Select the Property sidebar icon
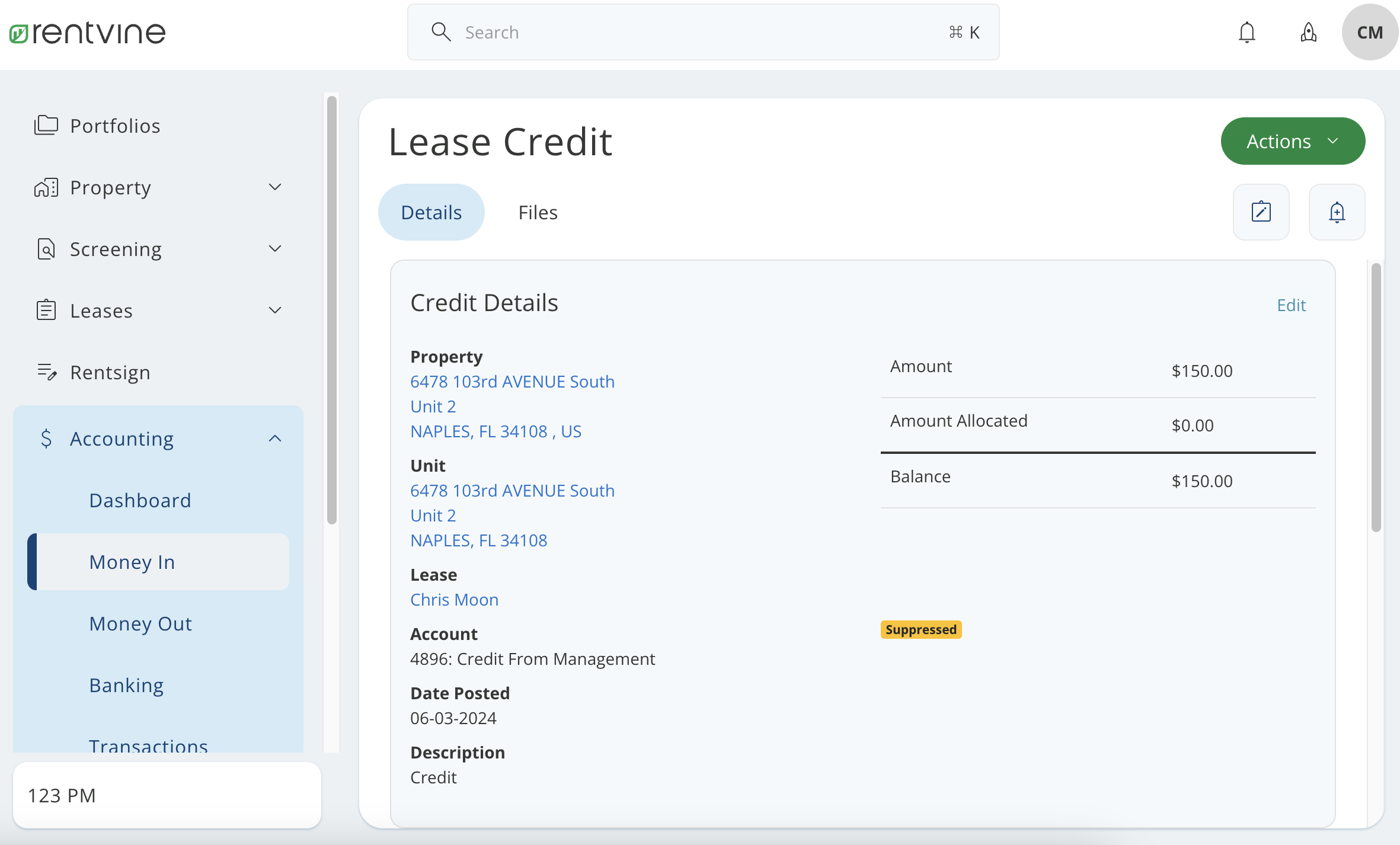The width and height of the screenshot is (1400, 845). (x=46, y=187)
